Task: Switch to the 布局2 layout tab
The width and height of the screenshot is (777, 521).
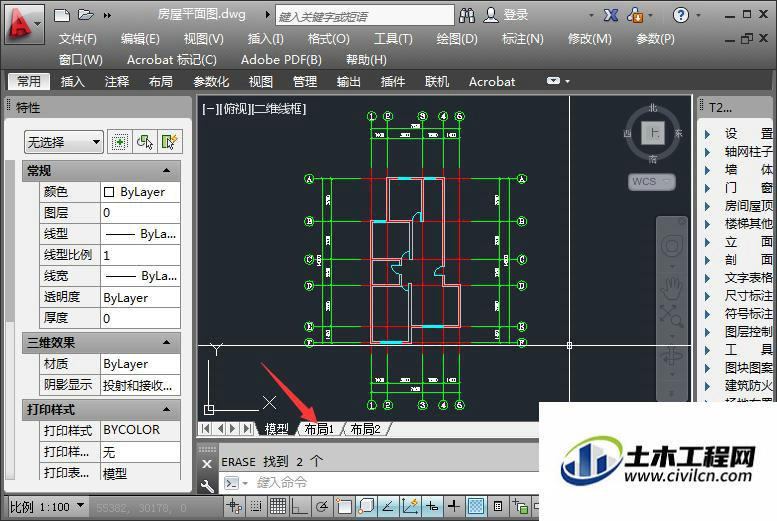Action: (365, 429)
